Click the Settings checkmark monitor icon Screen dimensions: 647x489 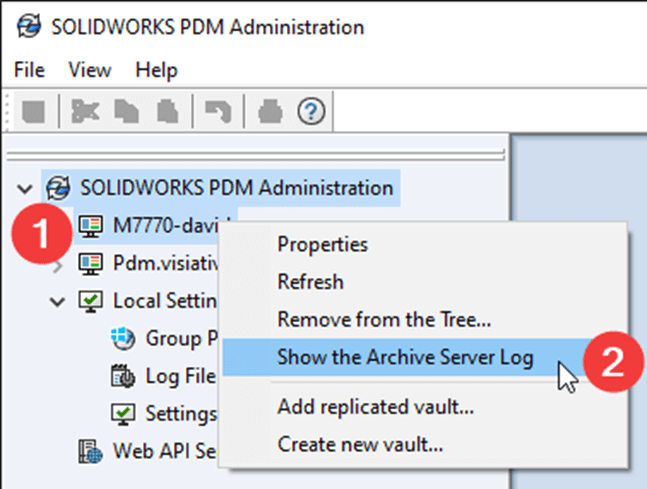tap(123, 414)
